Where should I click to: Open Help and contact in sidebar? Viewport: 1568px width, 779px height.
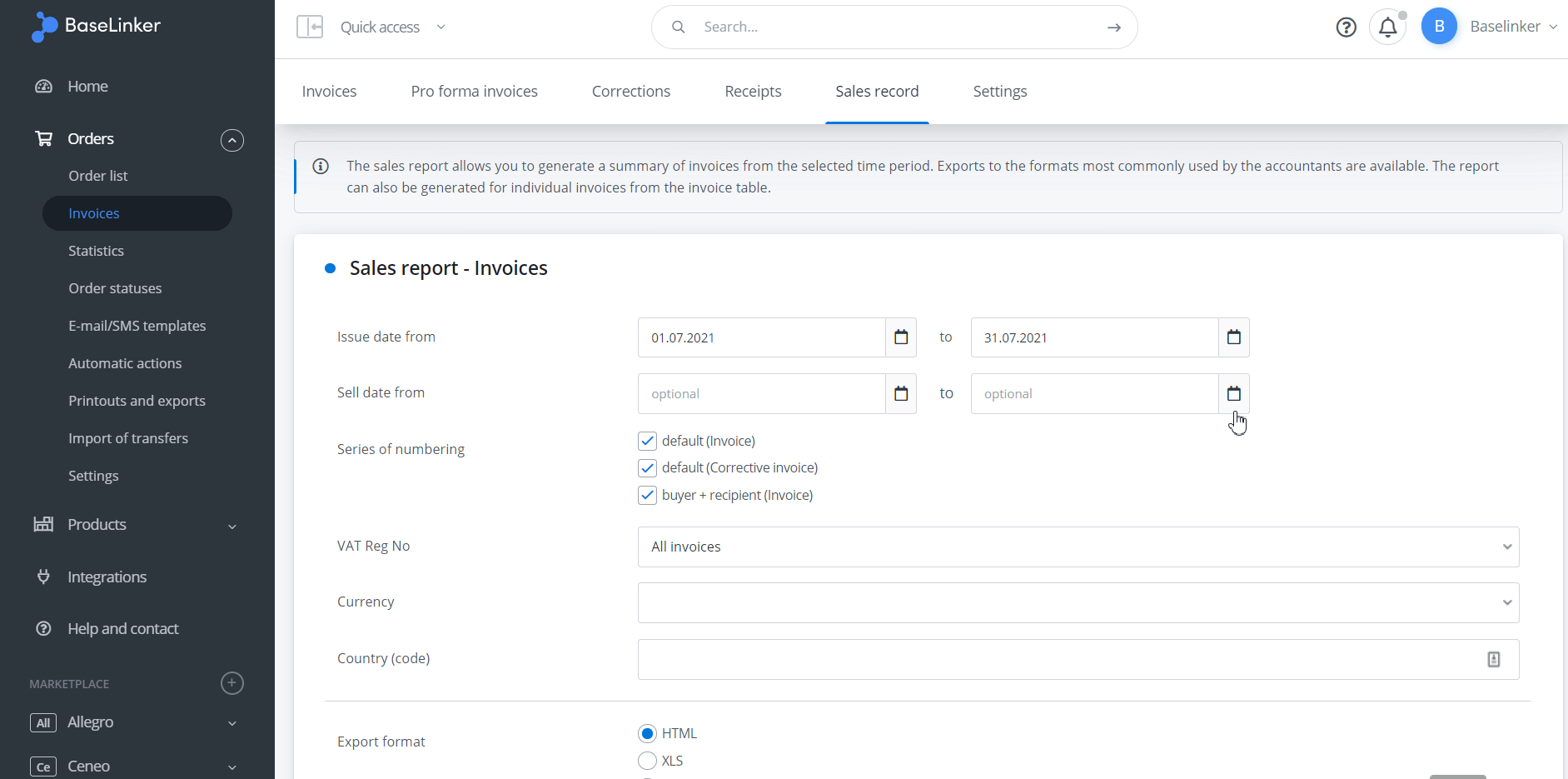[x=123, y=628]
